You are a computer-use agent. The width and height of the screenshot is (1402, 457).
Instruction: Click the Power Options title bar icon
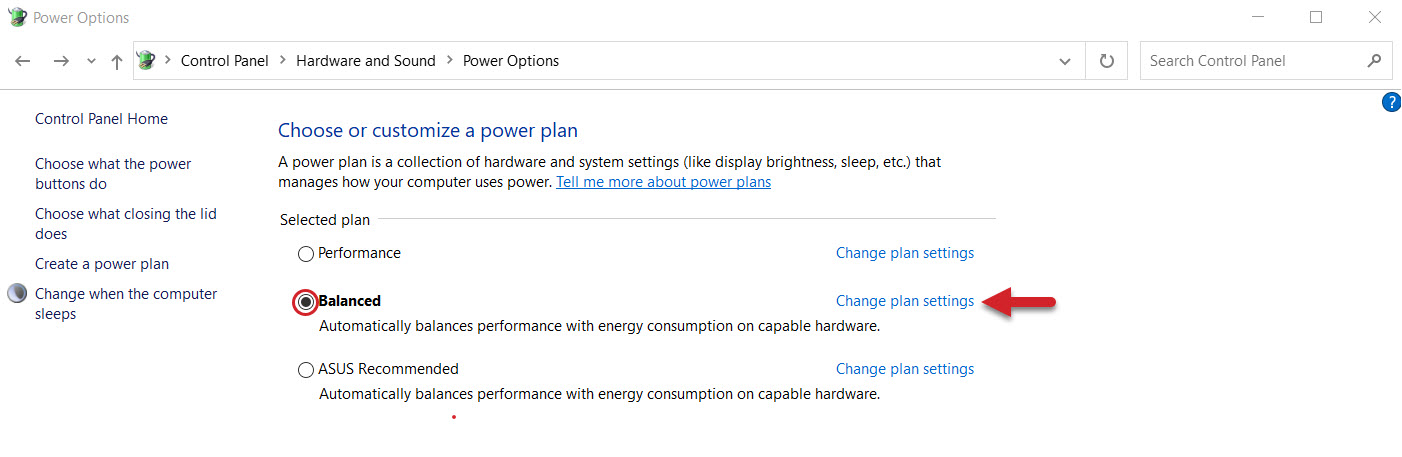(x=17, y=17)
